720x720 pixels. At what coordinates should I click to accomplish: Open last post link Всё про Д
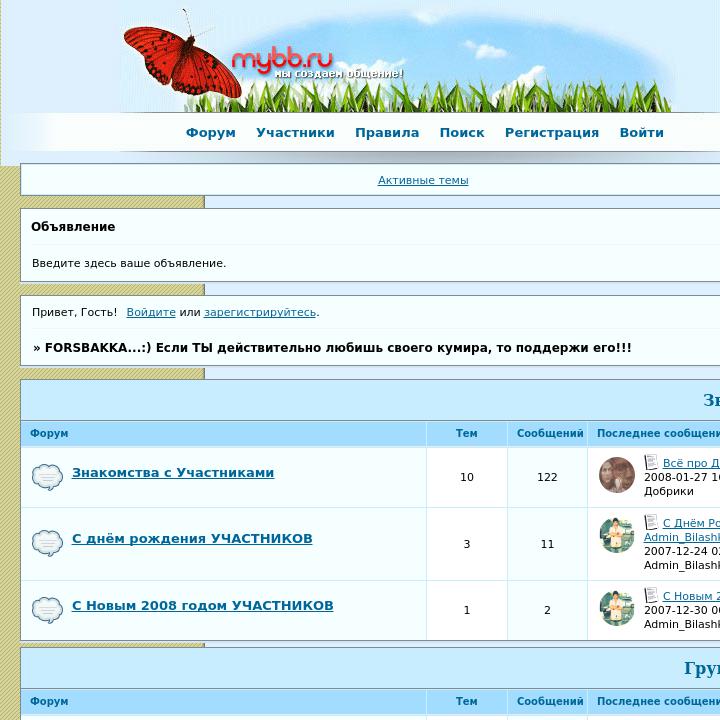click(x=691, y=463)
